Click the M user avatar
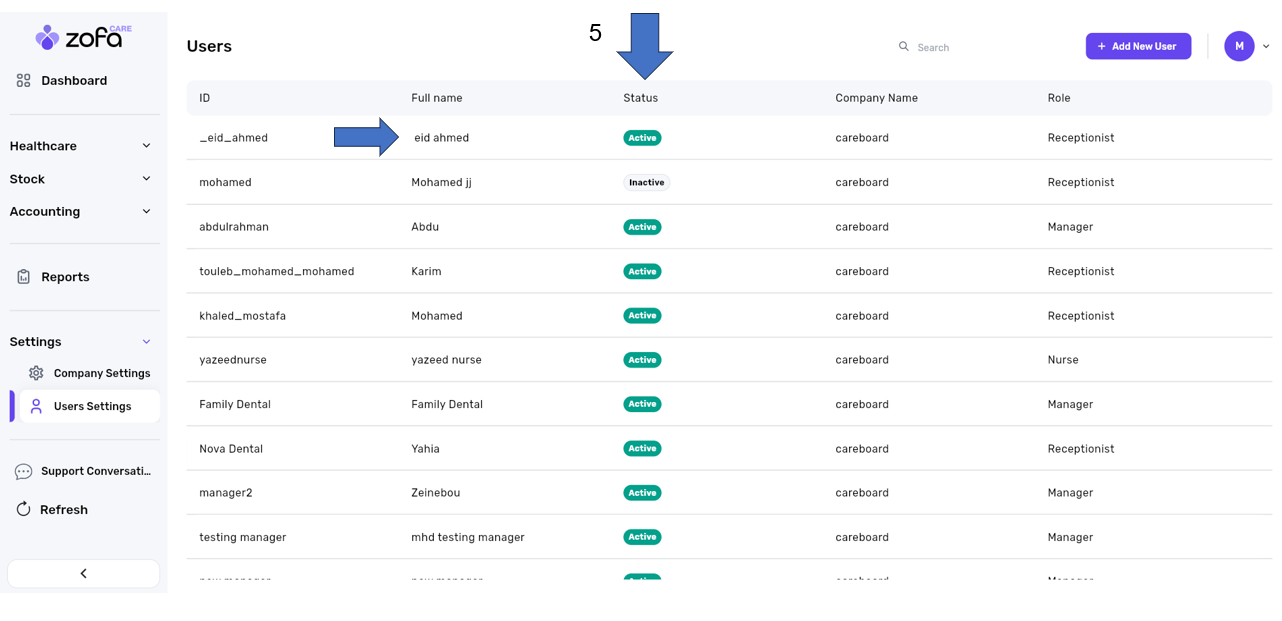 pos(1239,46)
